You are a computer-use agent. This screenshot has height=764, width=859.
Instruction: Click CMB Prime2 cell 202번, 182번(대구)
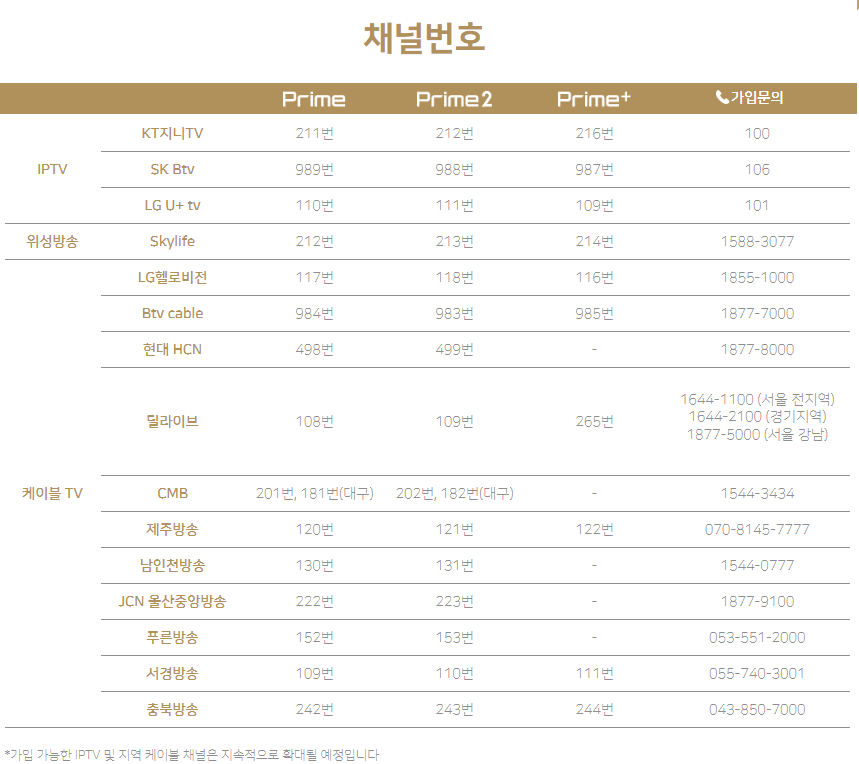click(455, 493)
